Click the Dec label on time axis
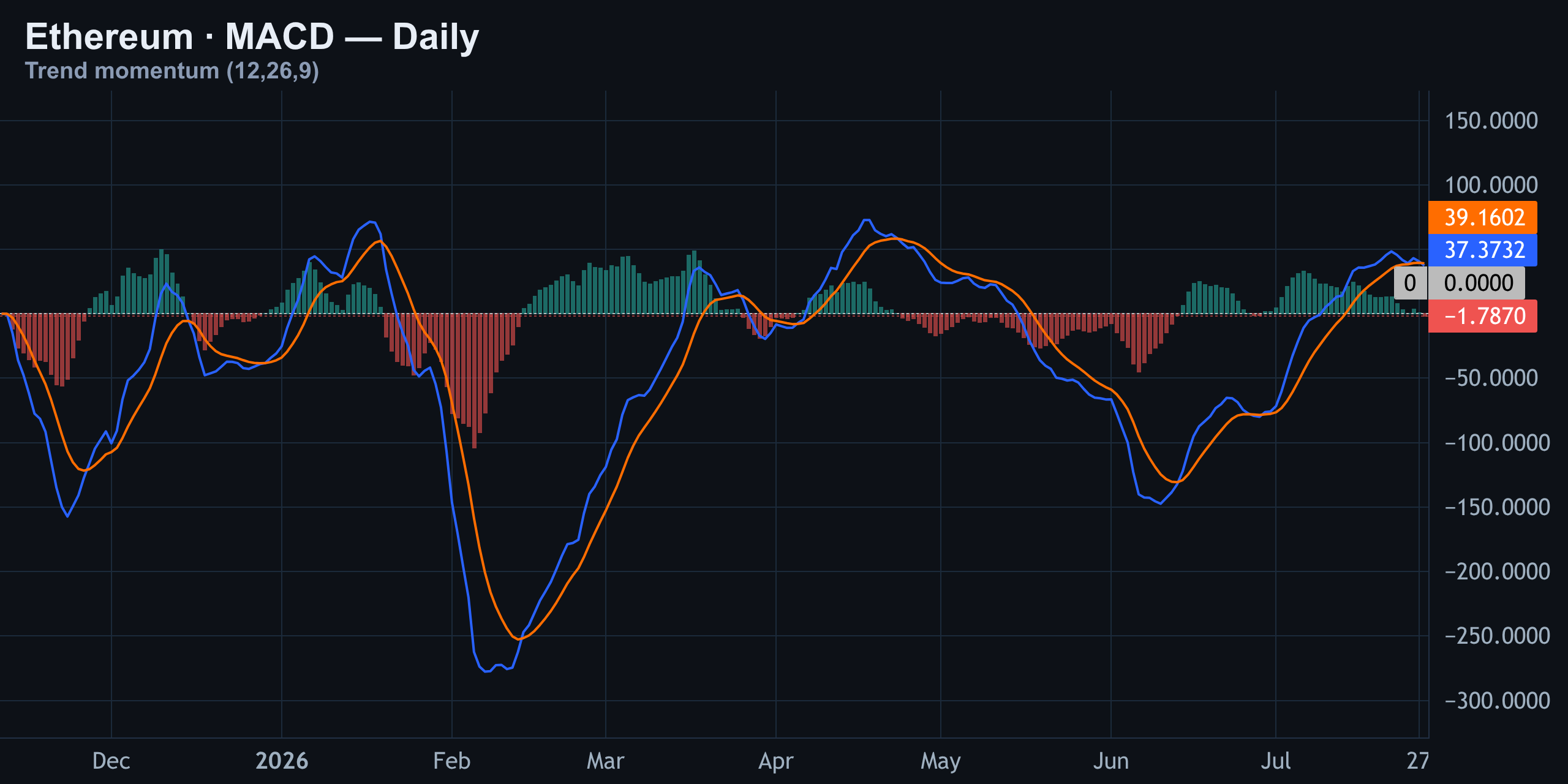This screenshot has height=784, width=1568. tap(111, 761)
